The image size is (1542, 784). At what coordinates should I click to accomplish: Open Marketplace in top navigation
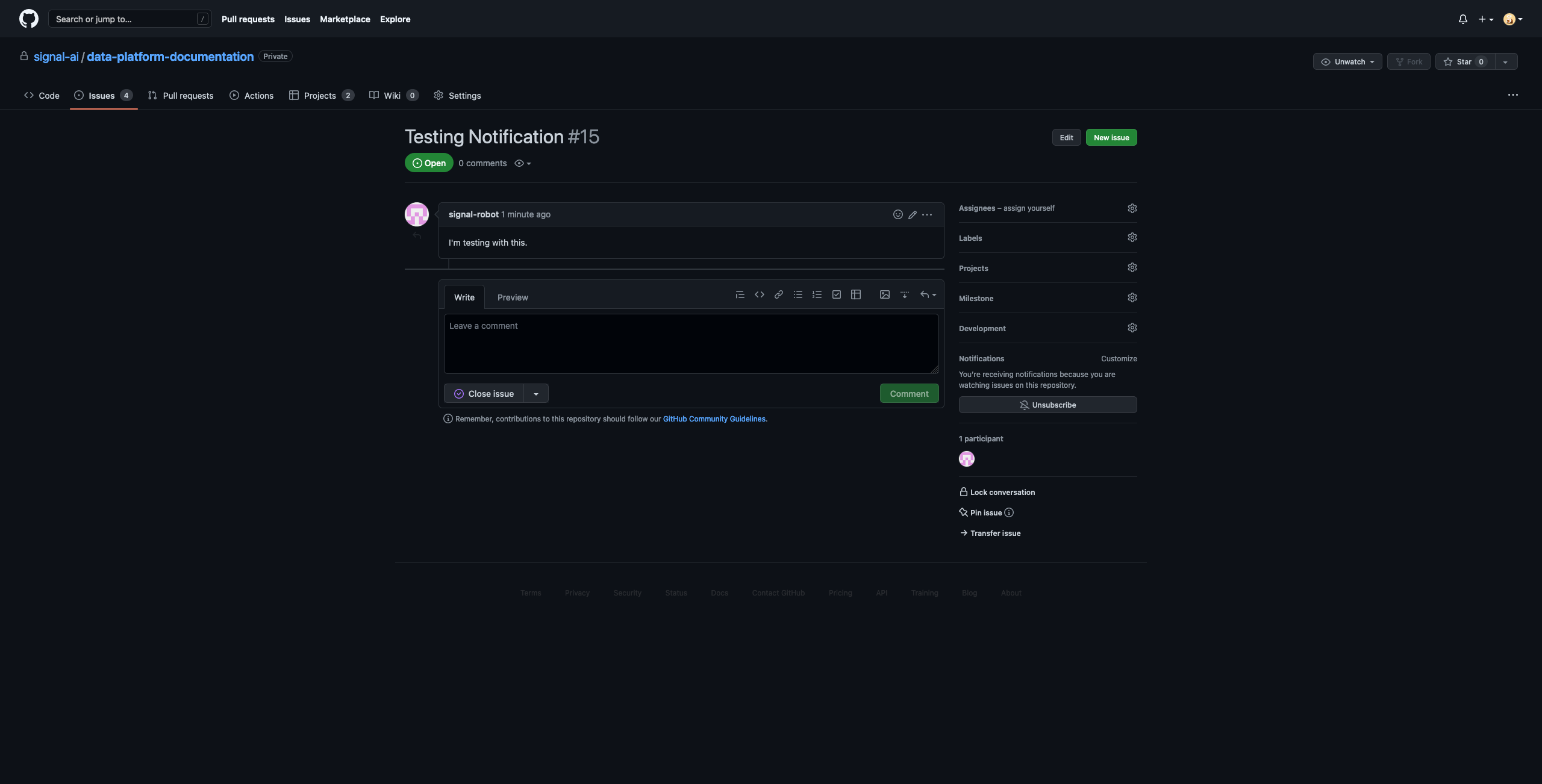[x=345, y=19]
